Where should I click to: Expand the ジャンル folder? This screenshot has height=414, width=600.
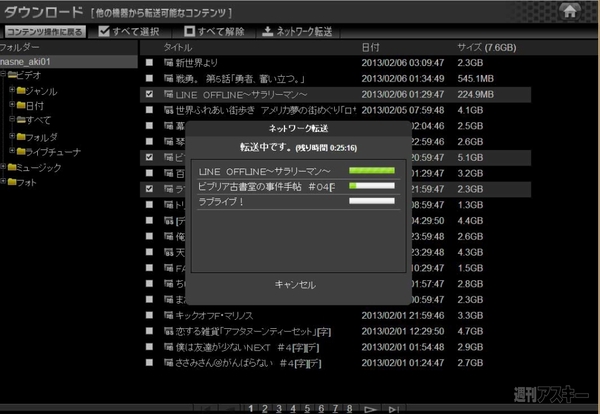pos(12,90)
